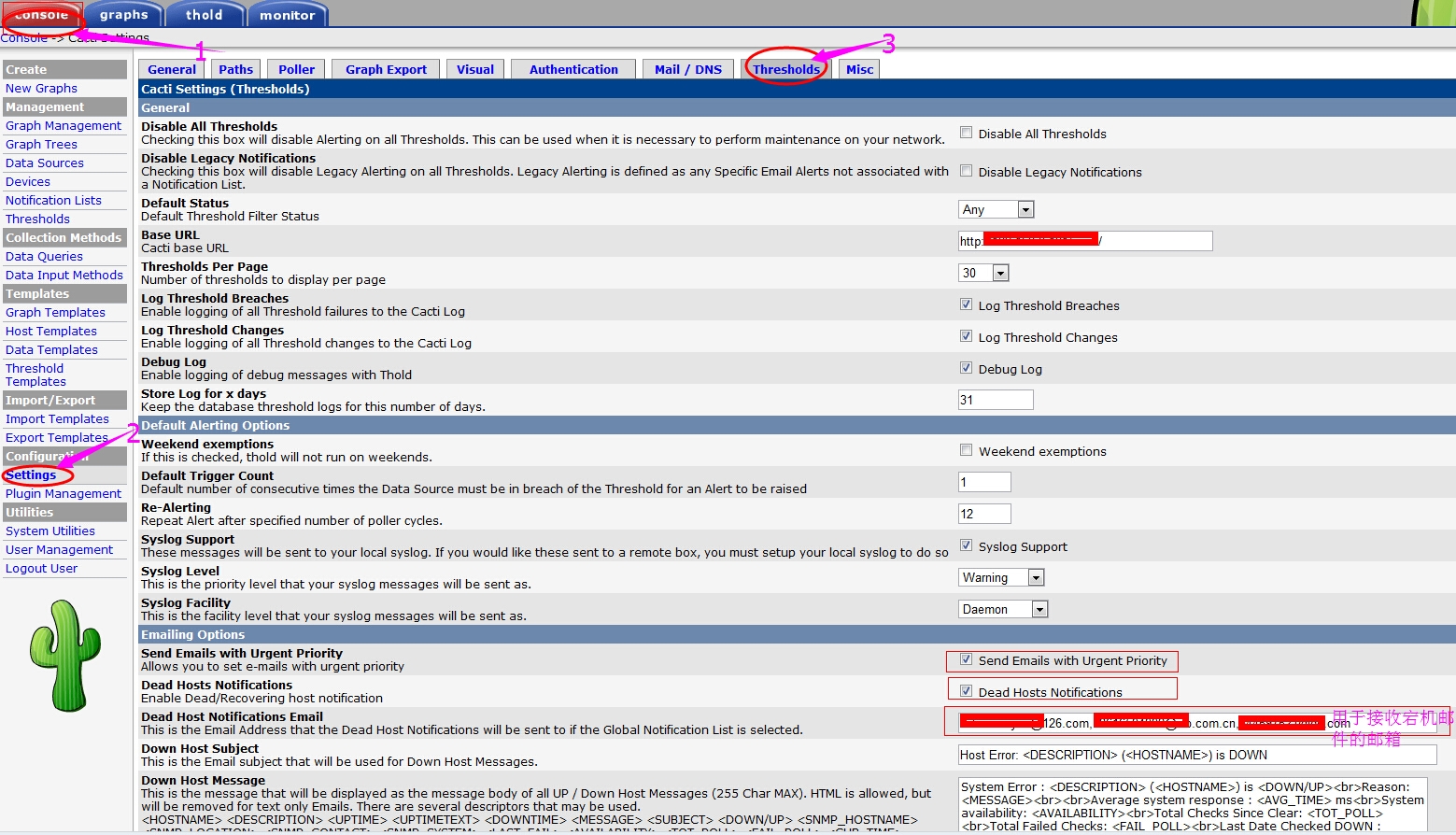Open the monitor top tab
This screenshot has height=835, width=1456.
click(287, 14)
